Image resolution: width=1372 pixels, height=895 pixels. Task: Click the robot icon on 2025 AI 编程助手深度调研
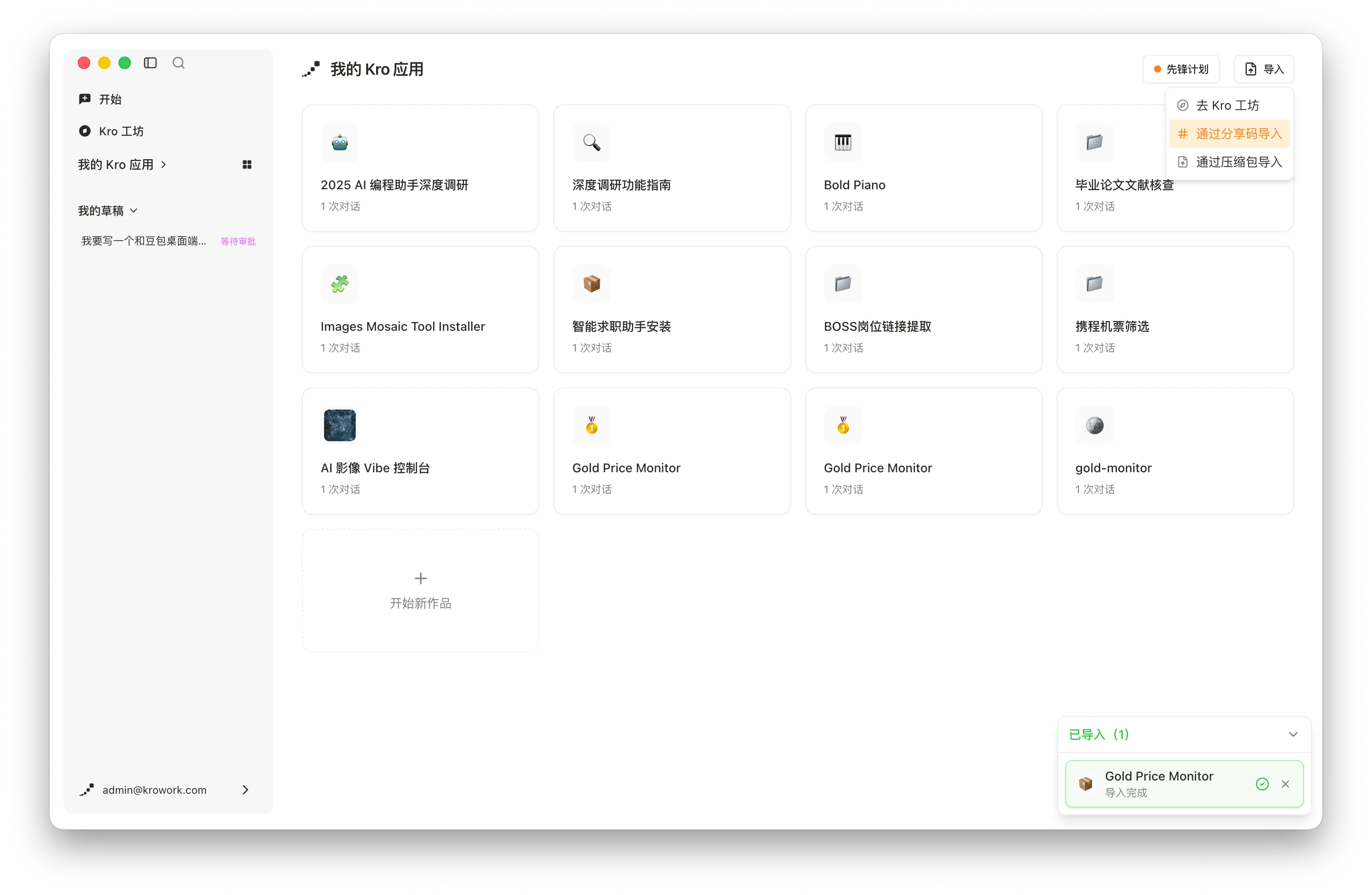pos(339,142)
